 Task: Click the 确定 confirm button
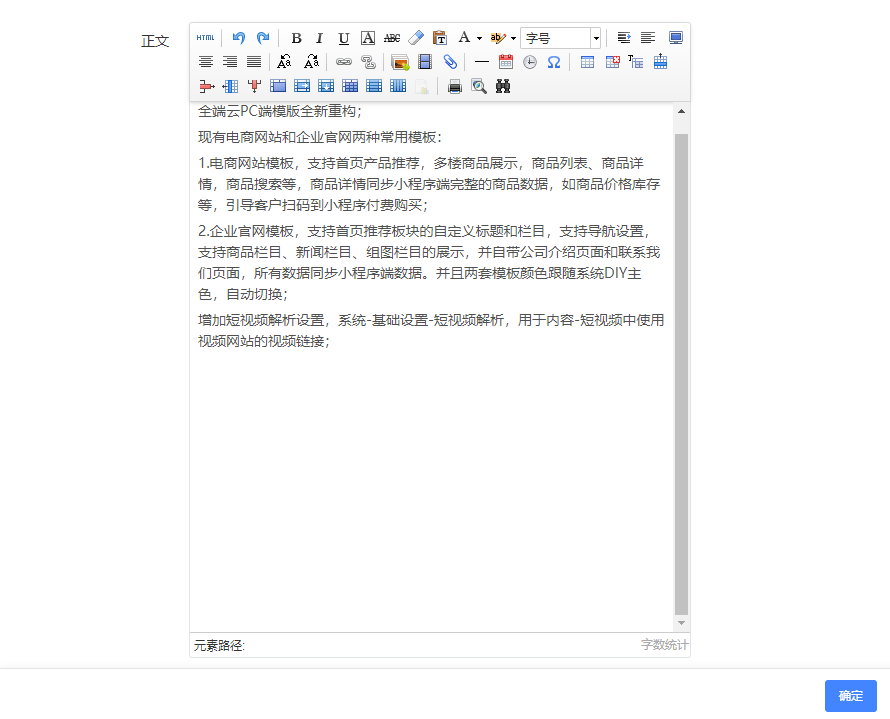point(850,696)
